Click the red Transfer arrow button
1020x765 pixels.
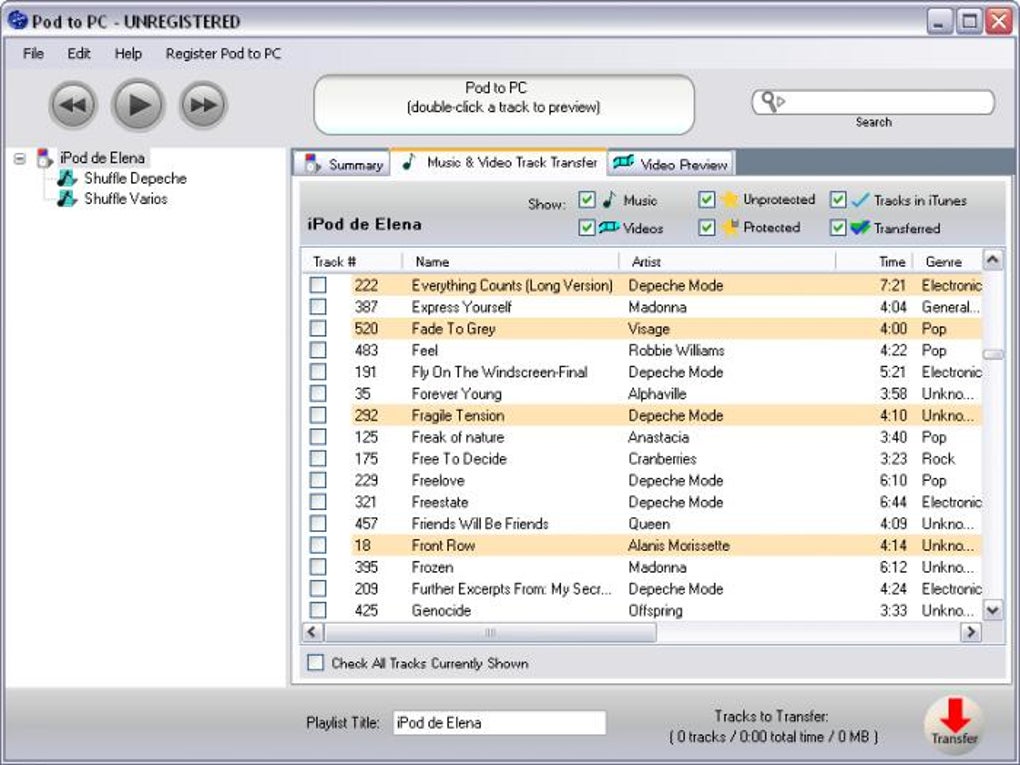coord(954,724)
